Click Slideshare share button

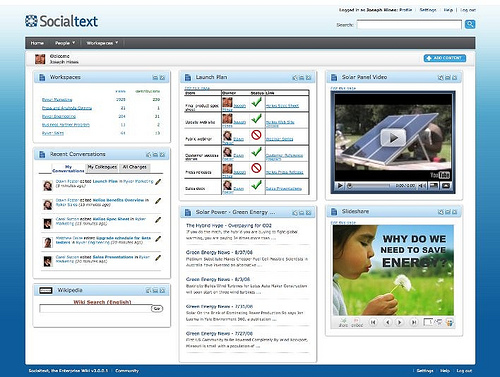coord(343,322)
